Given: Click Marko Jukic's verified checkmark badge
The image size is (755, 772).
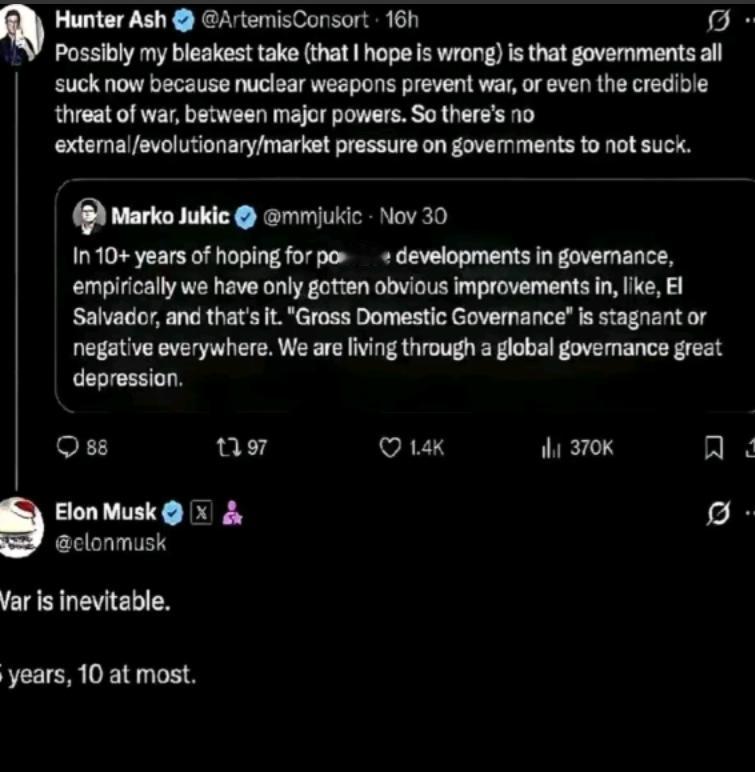Looking at the screenshot, I should tap(246, 216).
